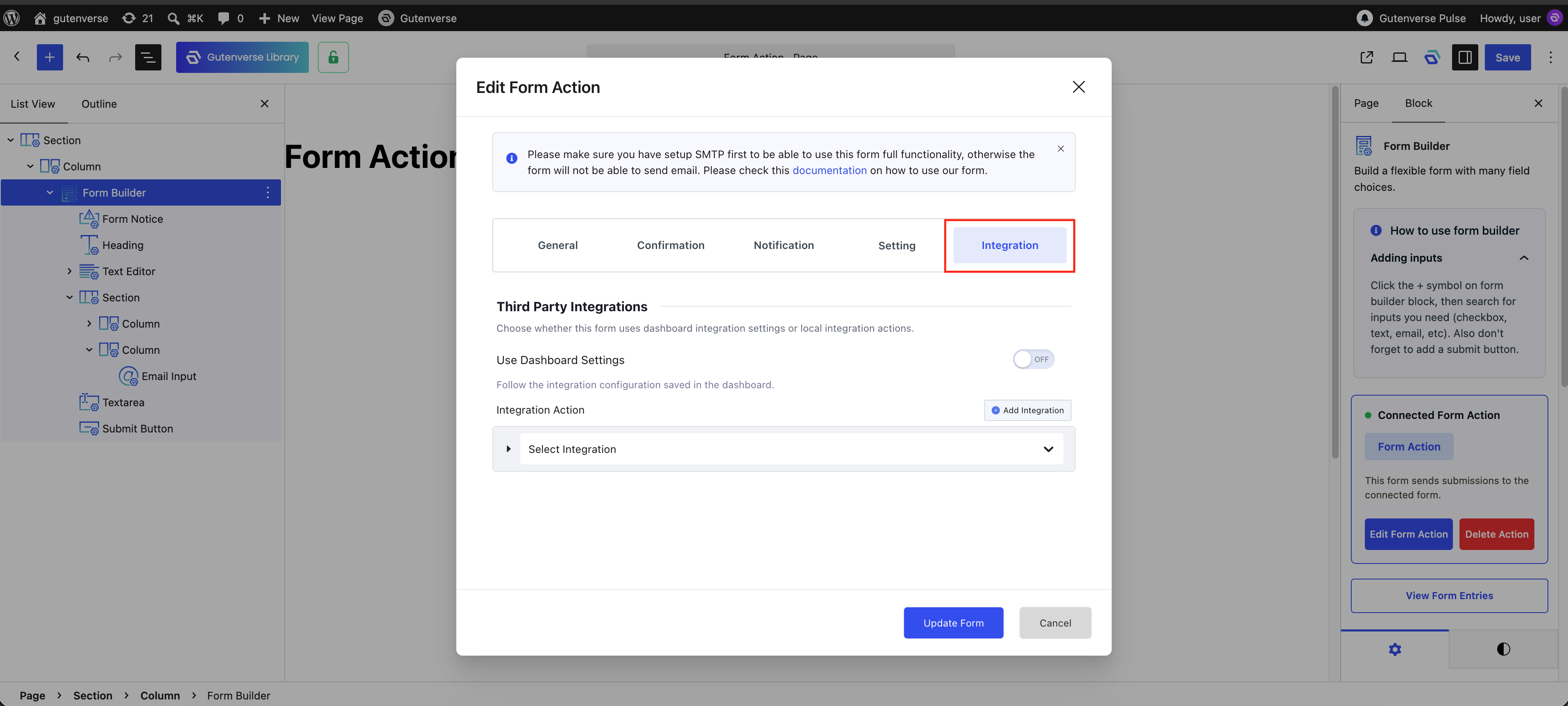Click the green unlock padlock icon

tap(333, 57)
